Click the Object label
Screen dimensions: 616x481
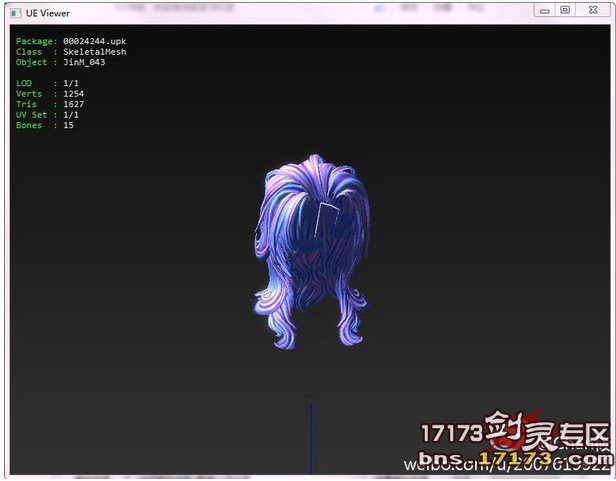31,62
